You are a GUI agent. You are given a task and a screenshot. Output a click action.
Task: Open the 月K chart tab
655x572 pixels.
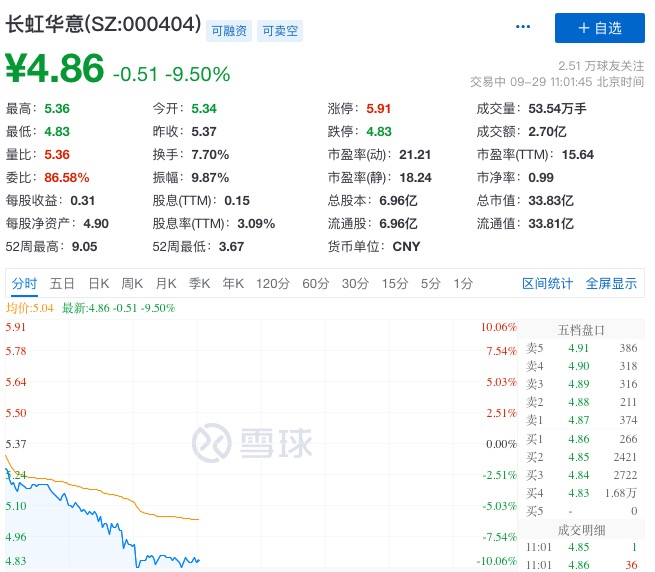(x=166, y=284)
